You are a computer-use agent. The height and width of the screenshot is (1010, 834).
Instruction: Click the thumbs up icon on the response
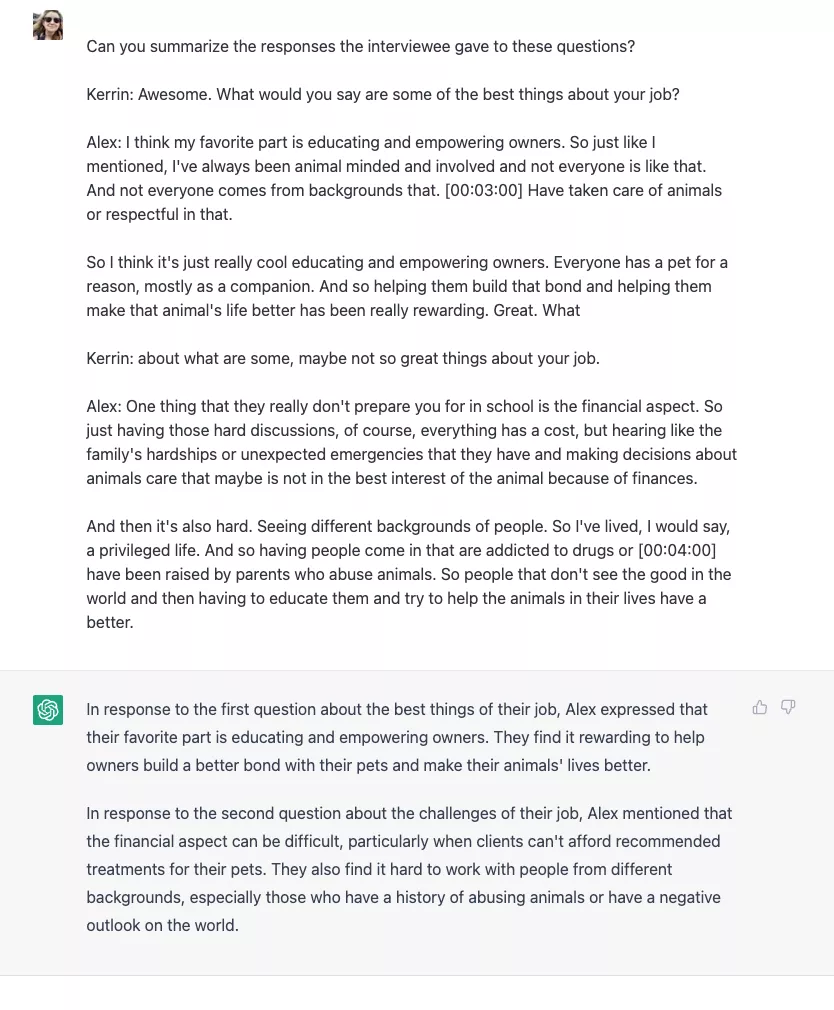(x=760, y=708)
